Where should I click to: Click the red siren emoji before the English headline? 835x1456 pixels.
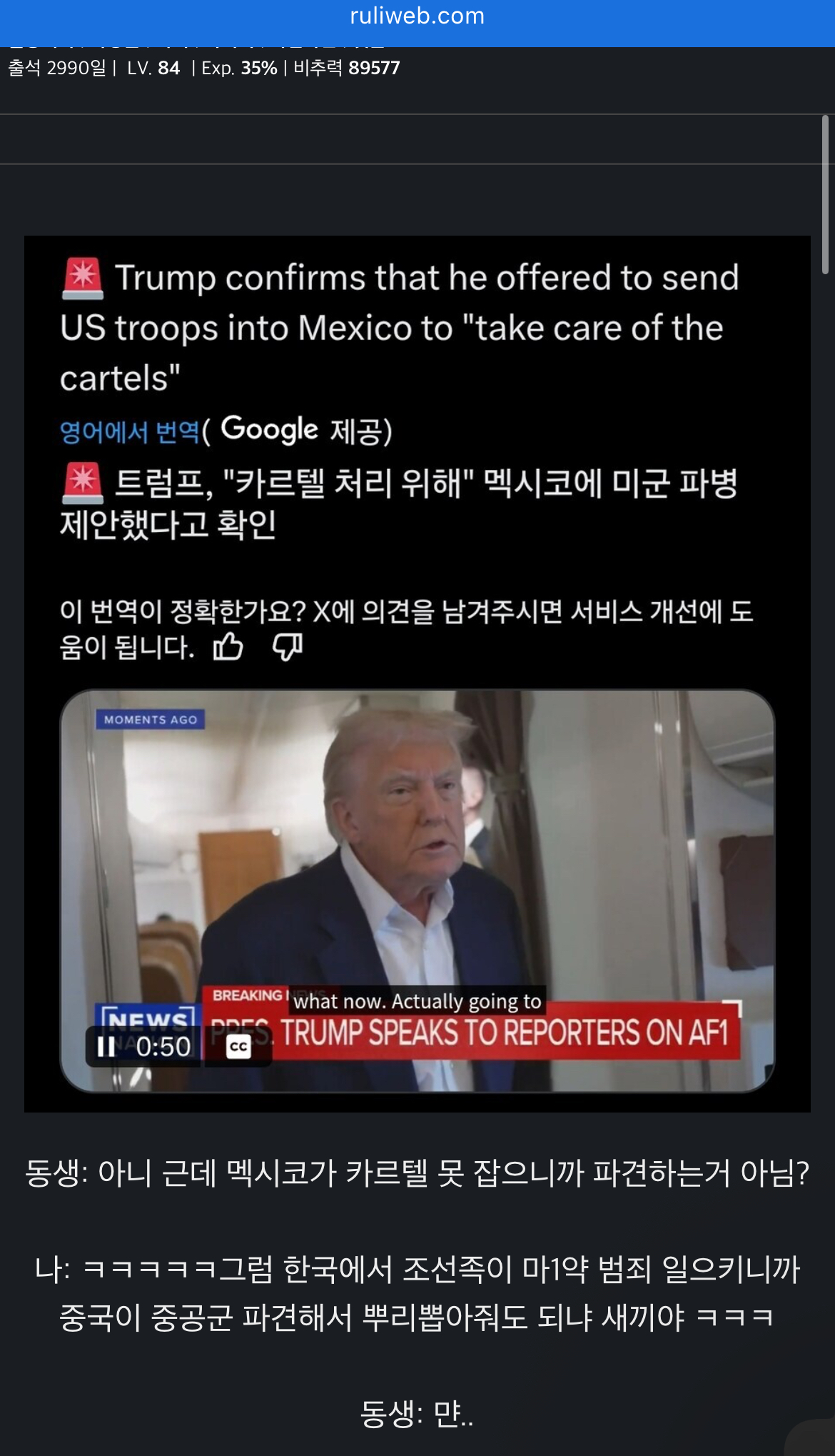point(83,278)
